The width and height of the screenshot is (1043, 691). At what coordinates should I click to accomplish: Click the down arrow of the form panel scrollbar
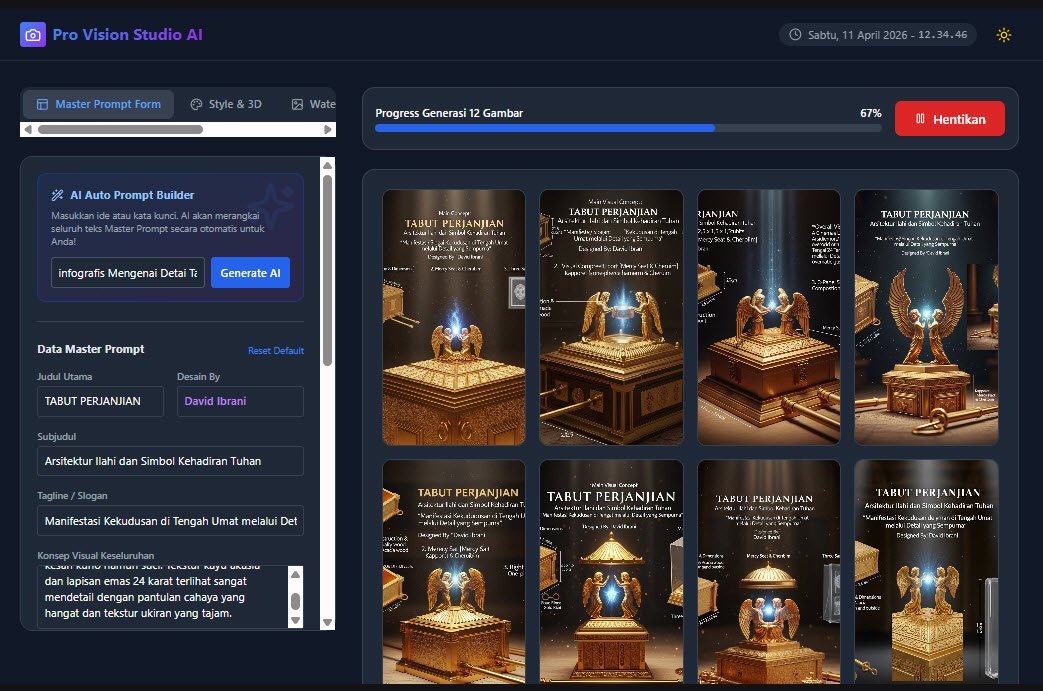[x=327, y=622]
